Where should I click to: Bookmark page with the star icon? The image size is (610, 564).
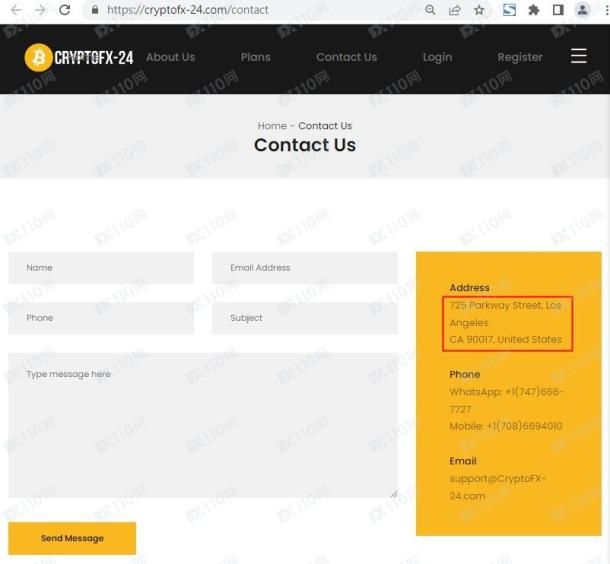point(479,10)
